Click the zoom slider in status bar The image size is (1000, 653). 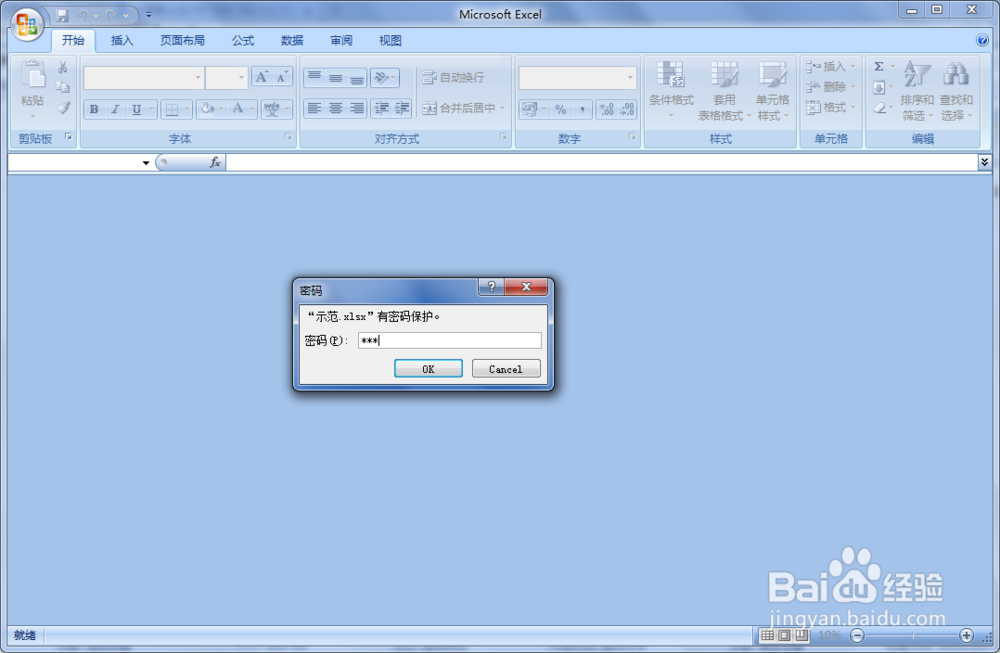(912, 635)
